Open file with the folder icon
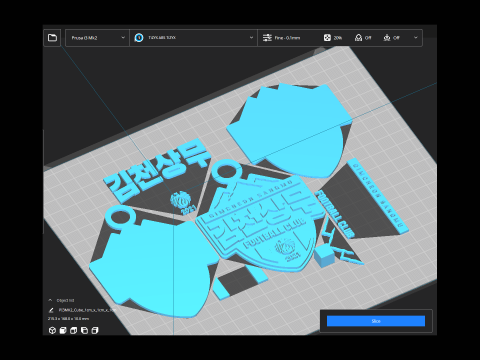 point(52,38)
